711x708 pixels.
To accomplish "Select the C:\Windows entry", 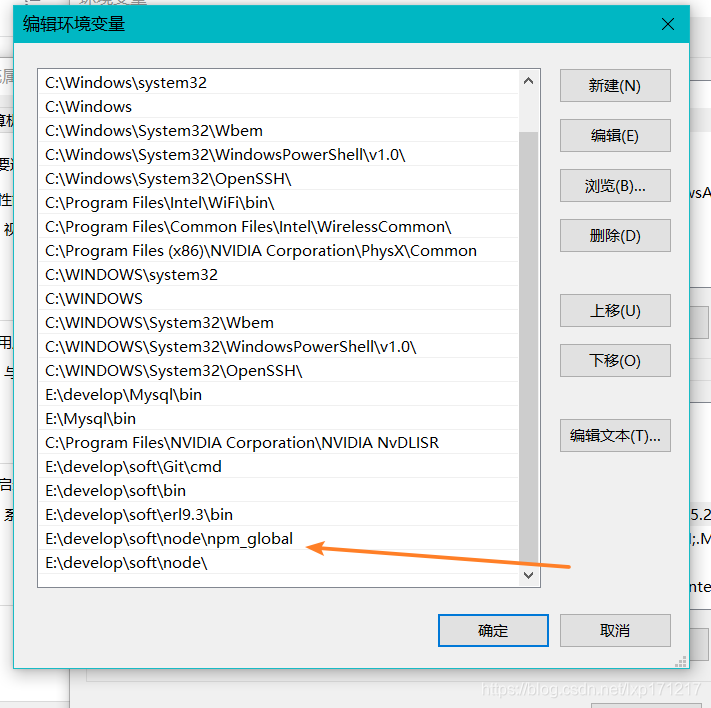I will click(278, 107).
